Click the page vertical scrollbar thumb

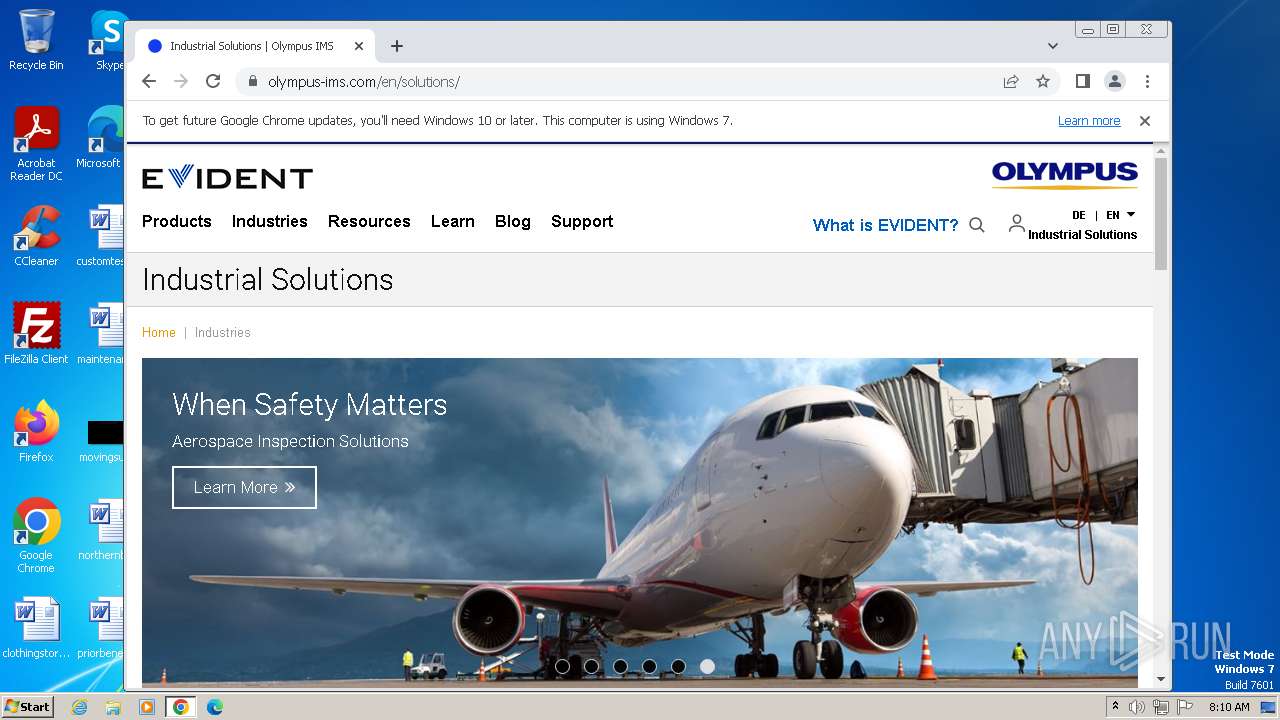[x=1161, y=213]
